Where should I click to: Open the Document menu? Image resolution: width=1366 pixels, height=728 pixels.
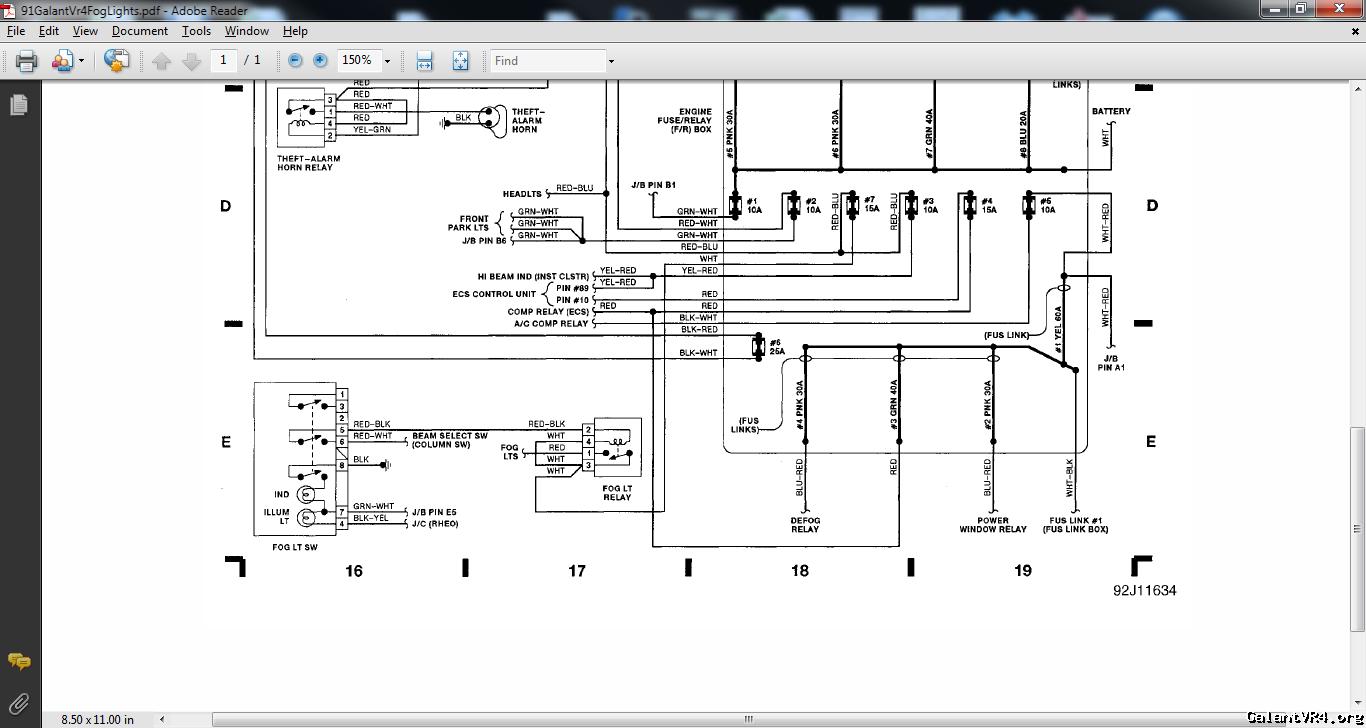(139, 31)
